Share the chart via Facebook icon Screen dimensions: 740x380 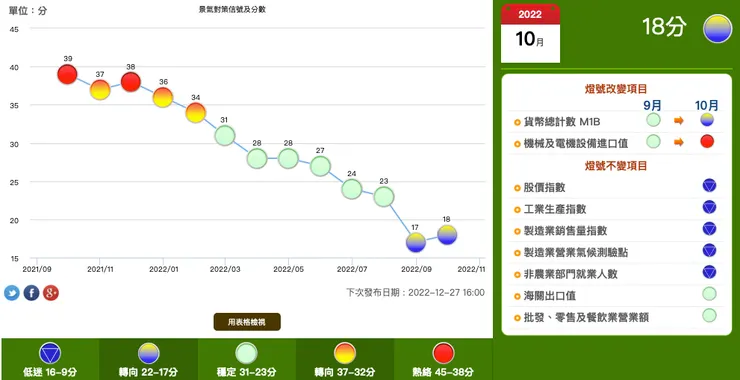31,293
